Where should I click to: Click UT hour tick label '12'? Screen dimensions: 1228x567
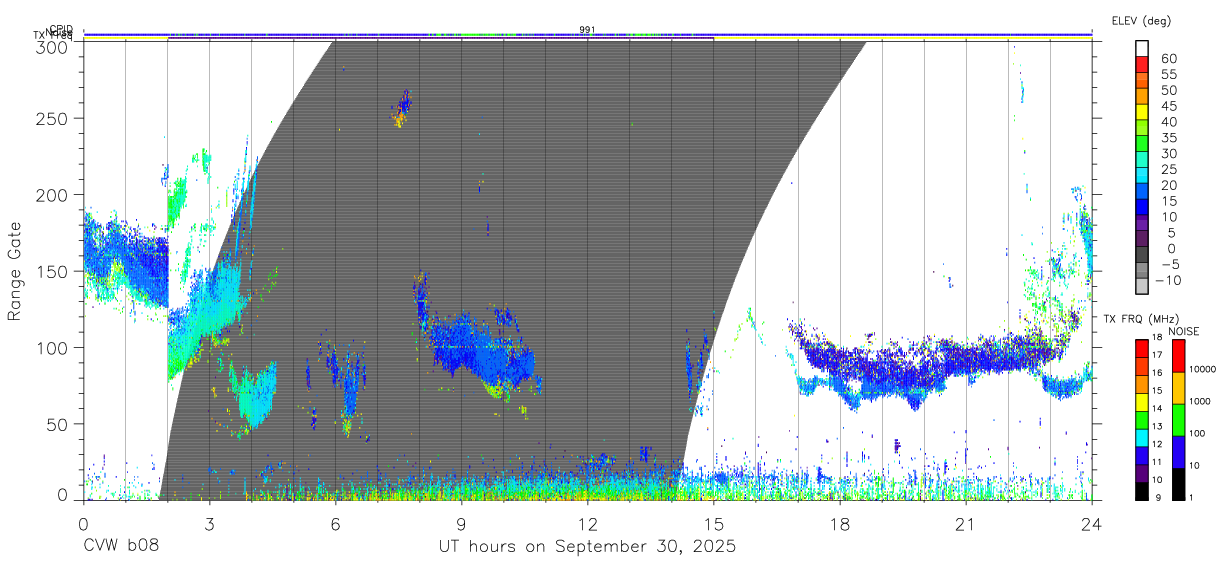587,524
